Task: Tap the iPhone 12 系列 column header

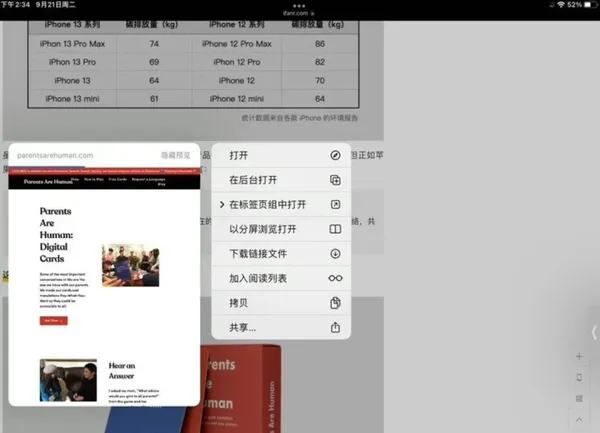Action: point(237,25)
